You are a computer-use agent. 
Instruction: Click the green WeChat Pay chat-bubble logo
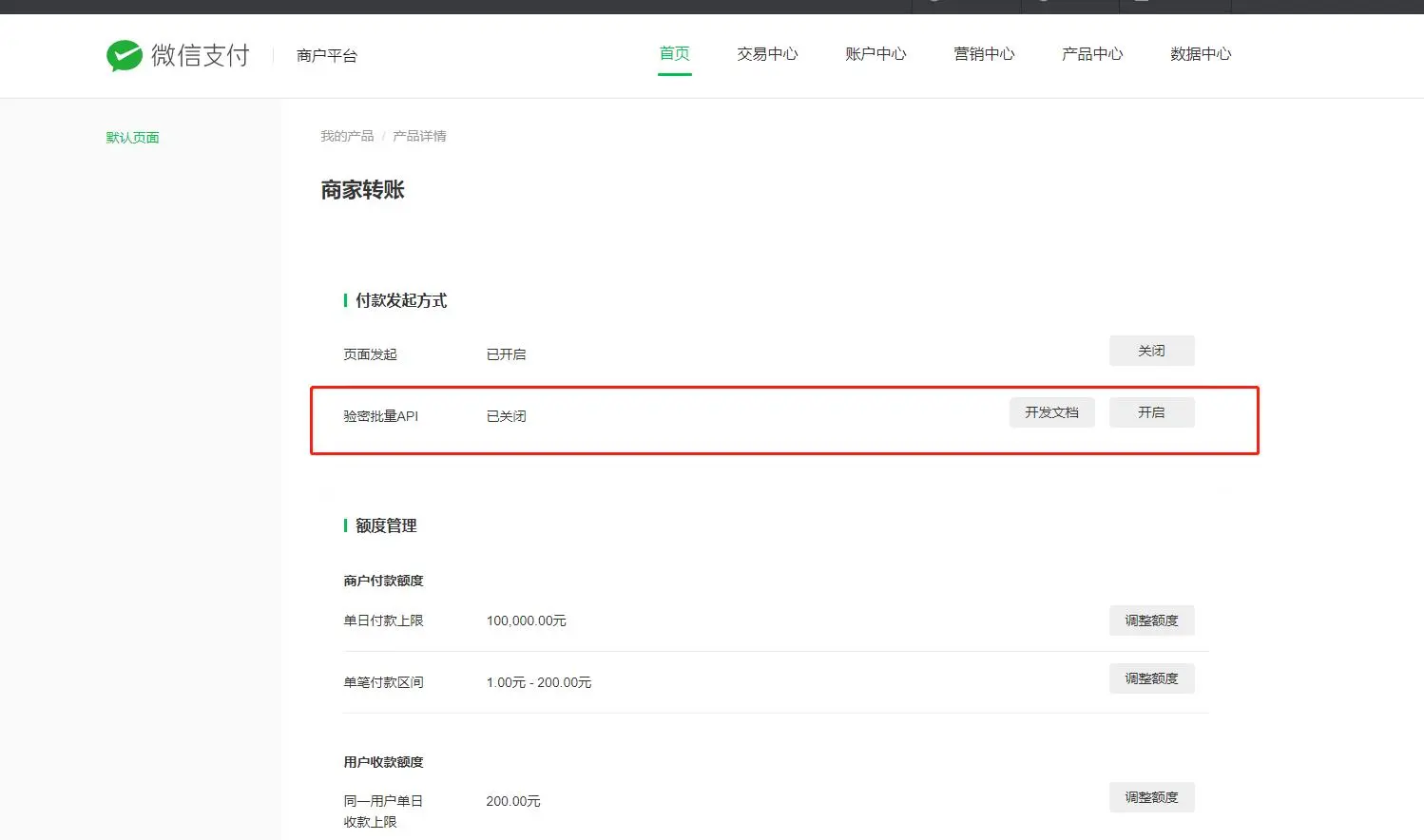[125, 56]
